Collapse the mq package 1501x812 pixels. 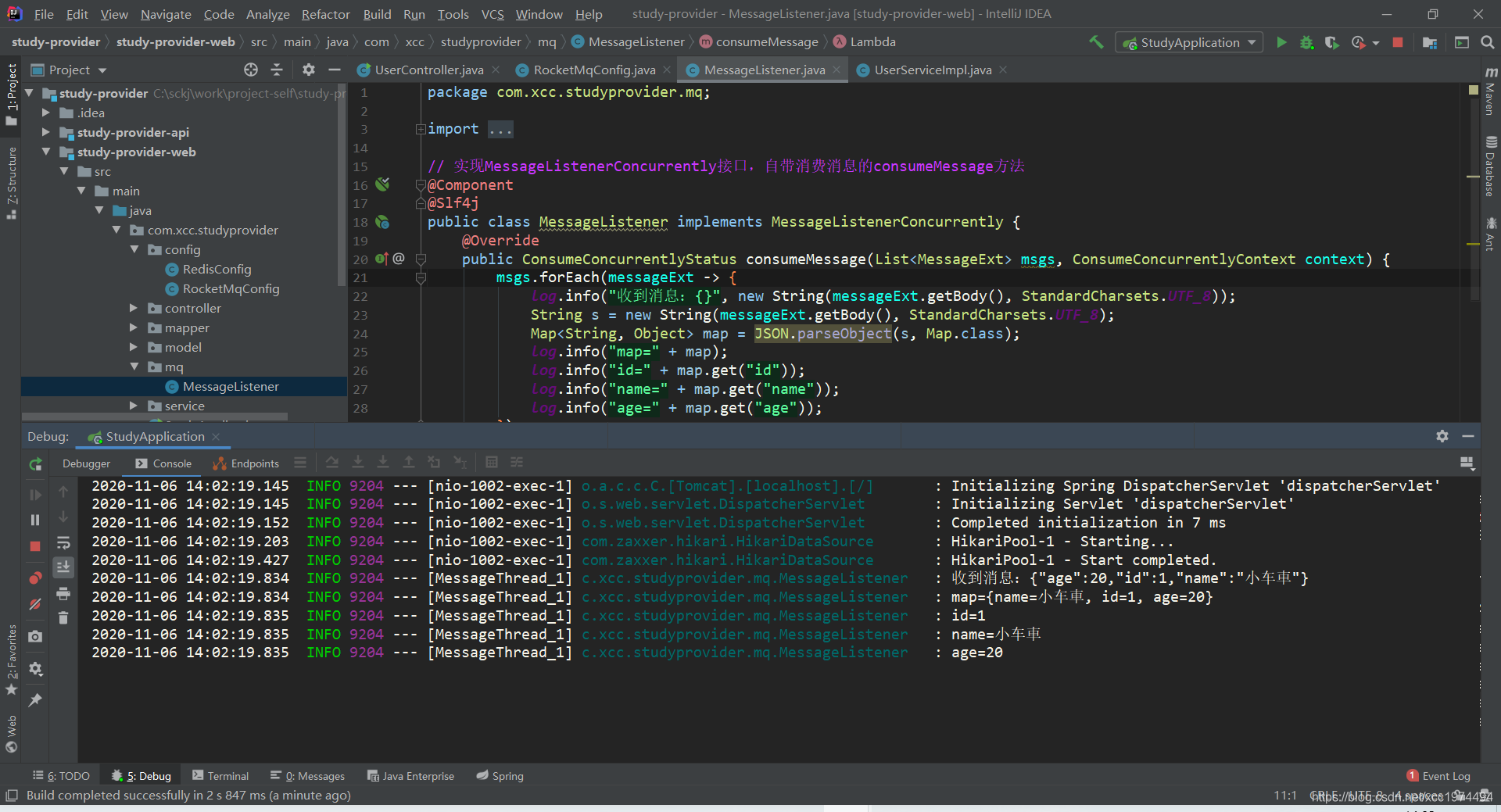(x=134, y=367)
